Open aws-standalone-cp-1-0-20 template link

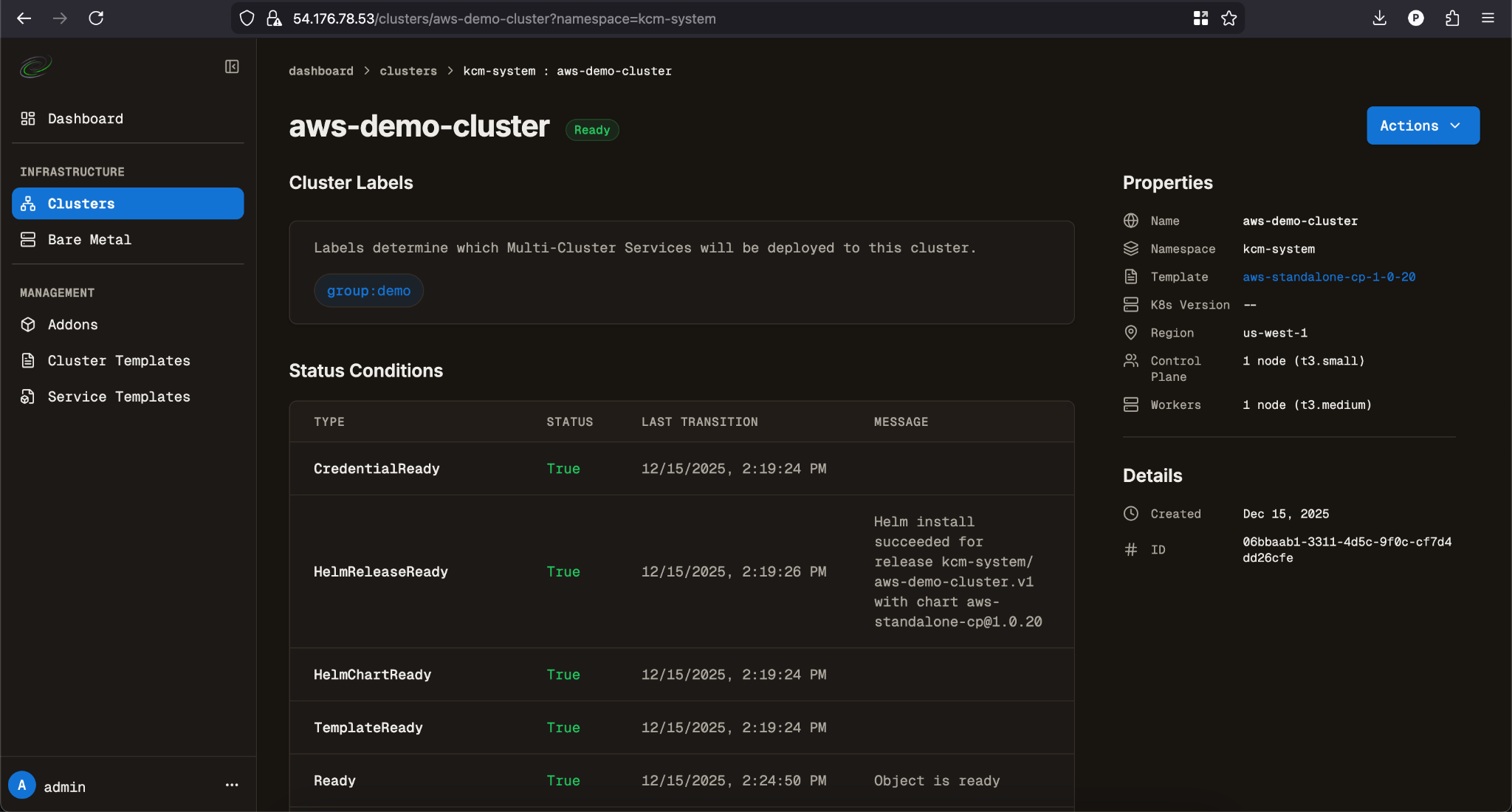coord(1329,277)
